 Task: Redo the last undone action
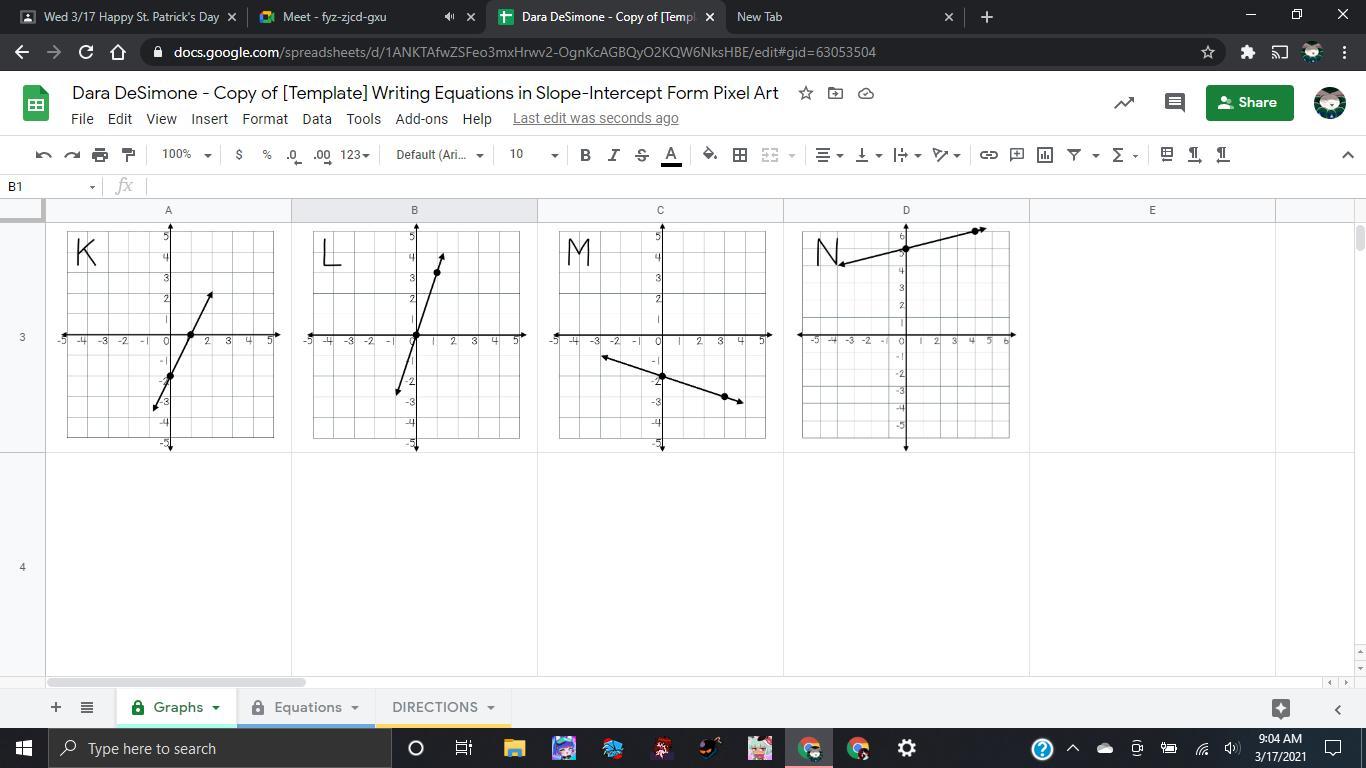tap(71, 155)
